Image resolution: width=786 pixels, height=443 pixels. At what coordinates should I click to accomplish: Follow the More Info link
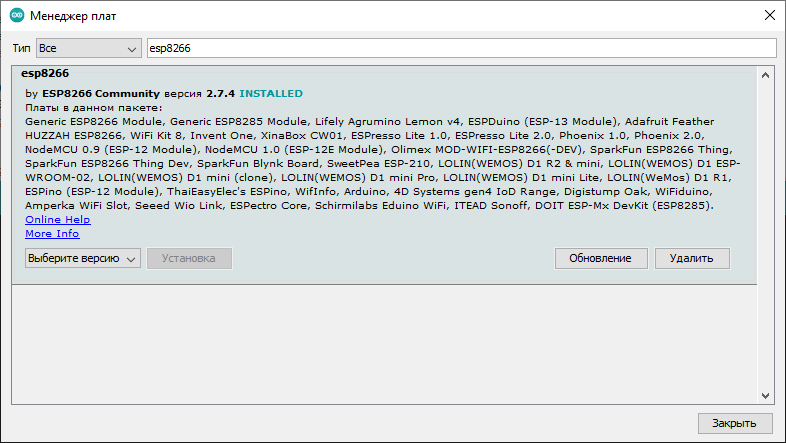pyautogui.click(x=52, y=233)
